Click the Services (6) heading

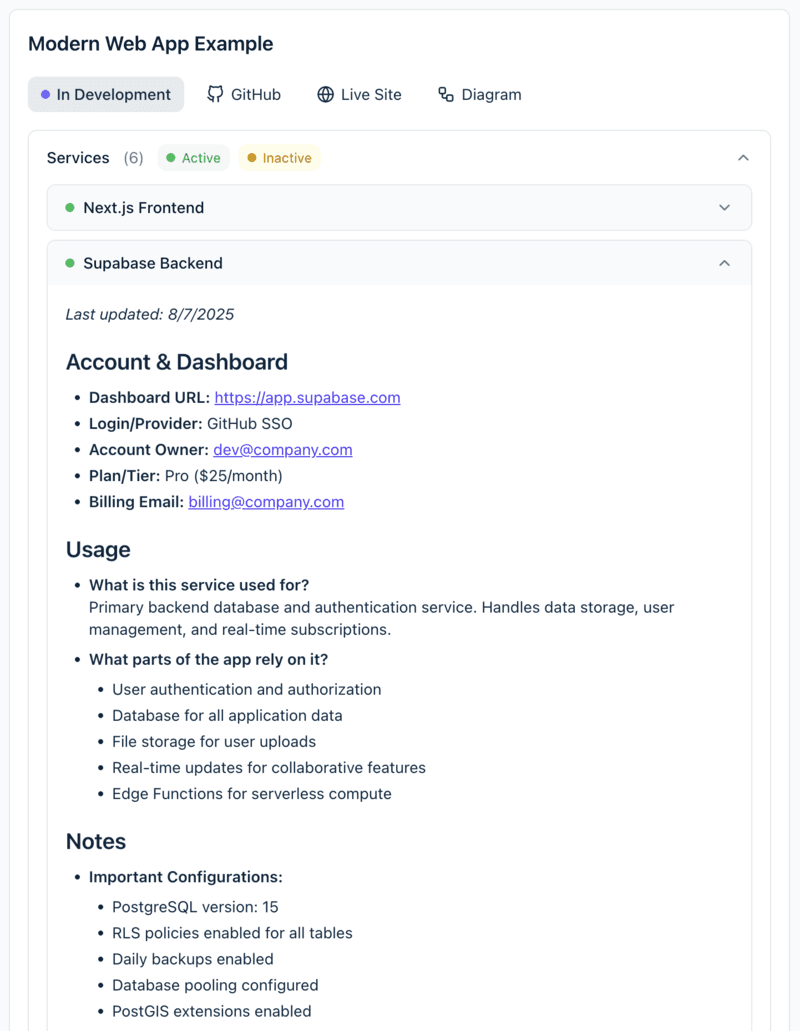(94, 157)
